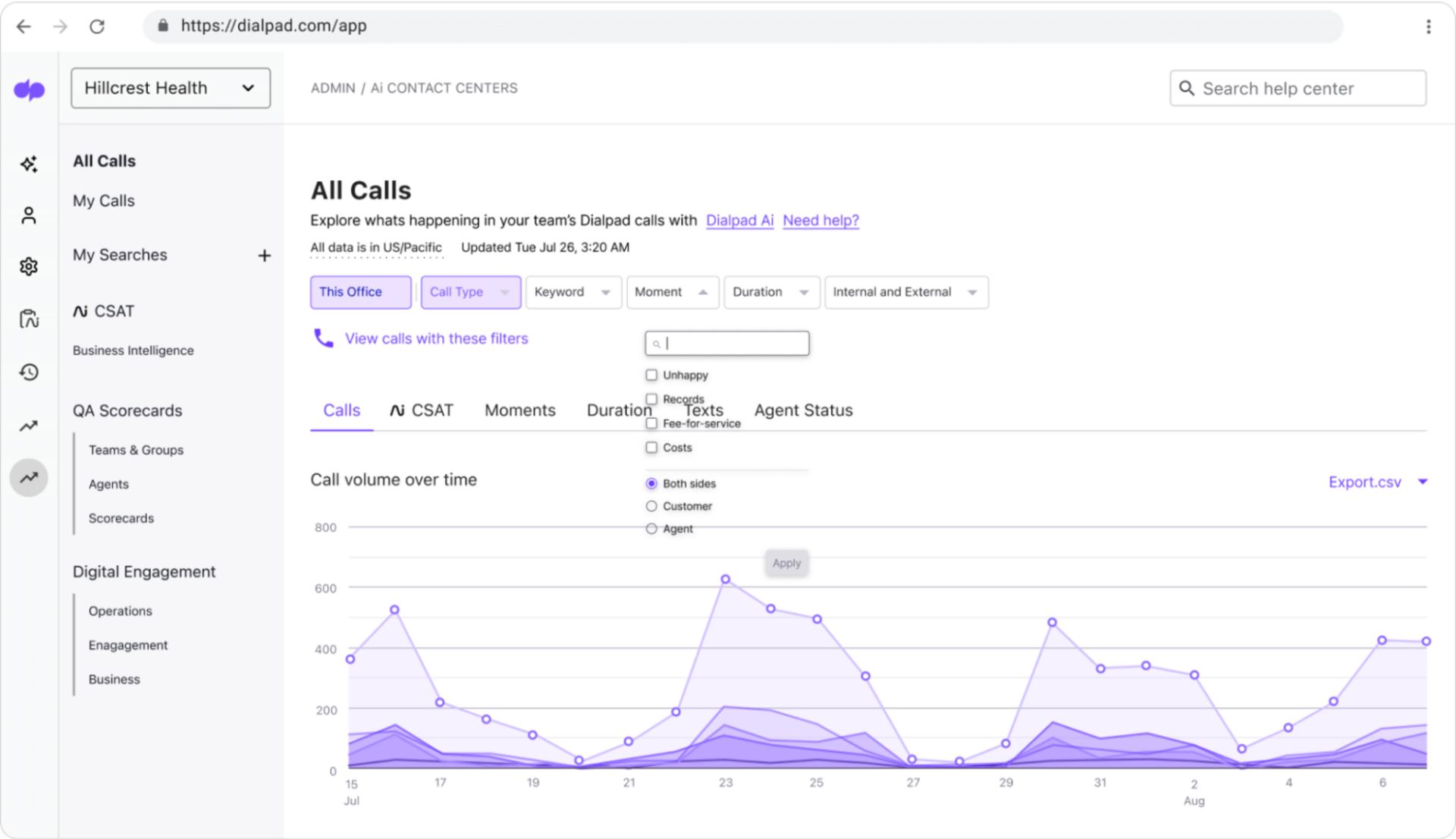
Task: Click the Apply button in dropdown
Action: click(x=786, y=563)
